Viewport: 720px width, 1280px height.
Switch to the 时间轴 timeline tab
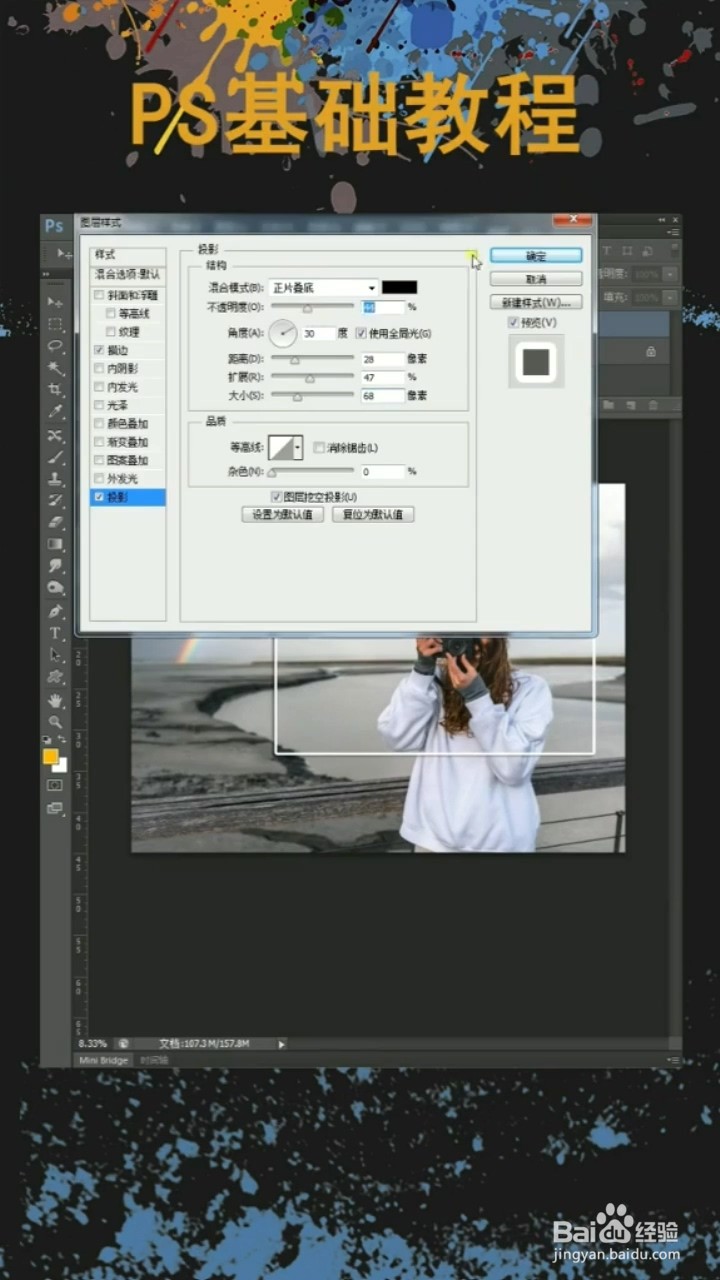point(152,1060)
